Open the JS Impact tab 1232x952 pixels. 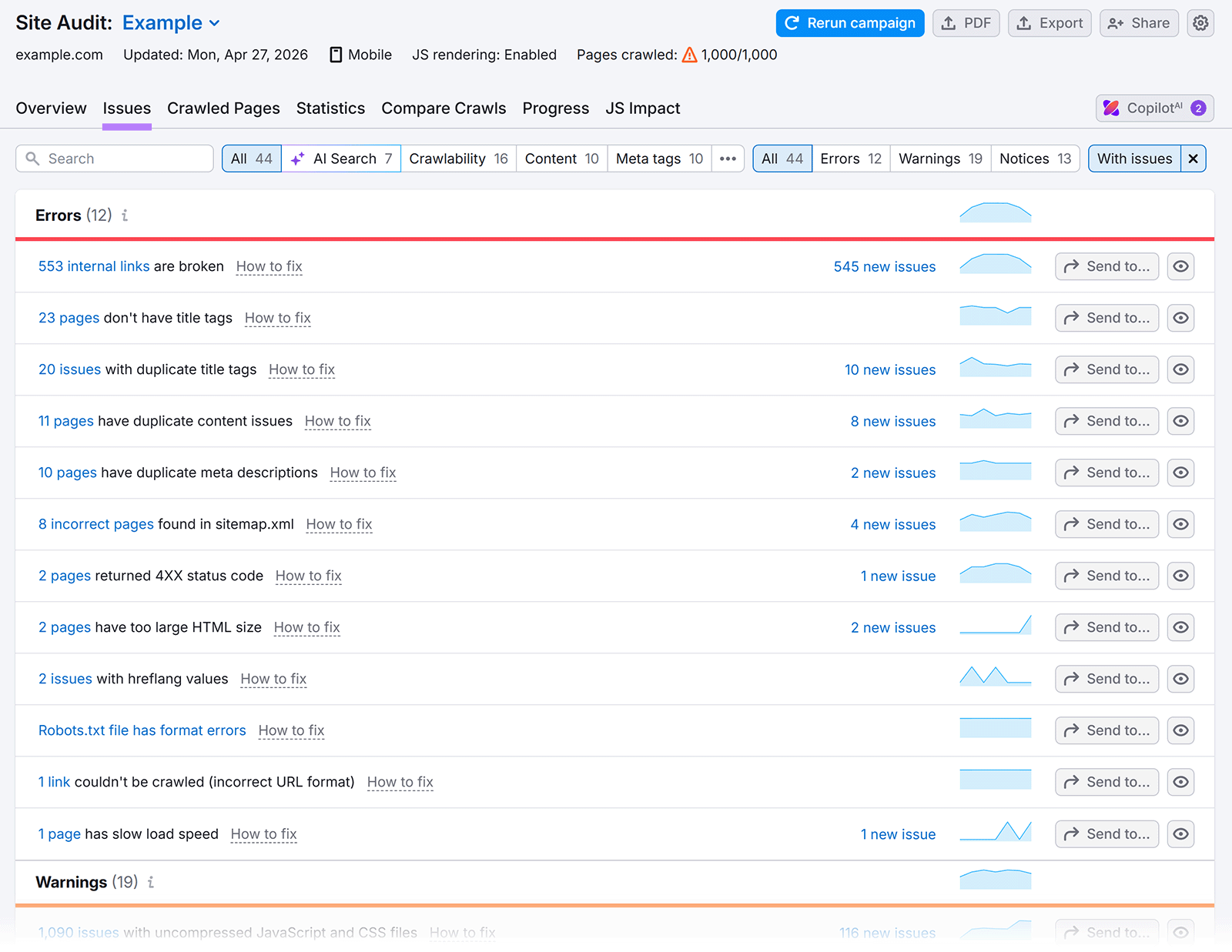click(643, 109)
